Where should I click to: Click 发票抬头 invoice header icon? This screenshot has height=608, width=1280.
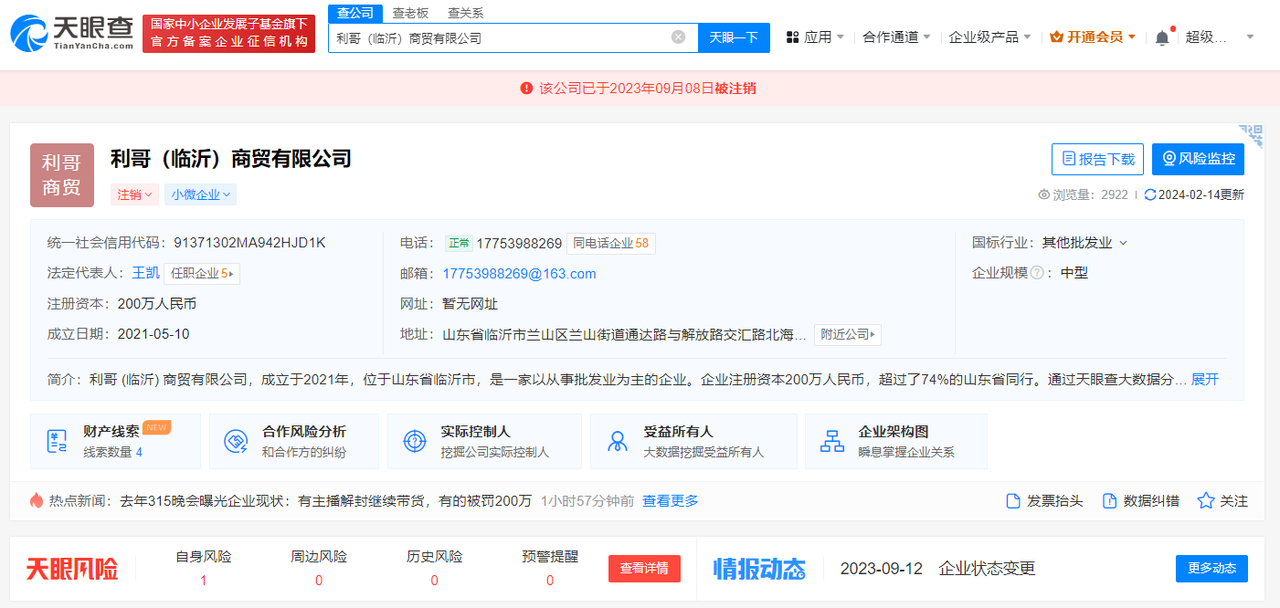pyautogui.click(x=1012, y=501)
